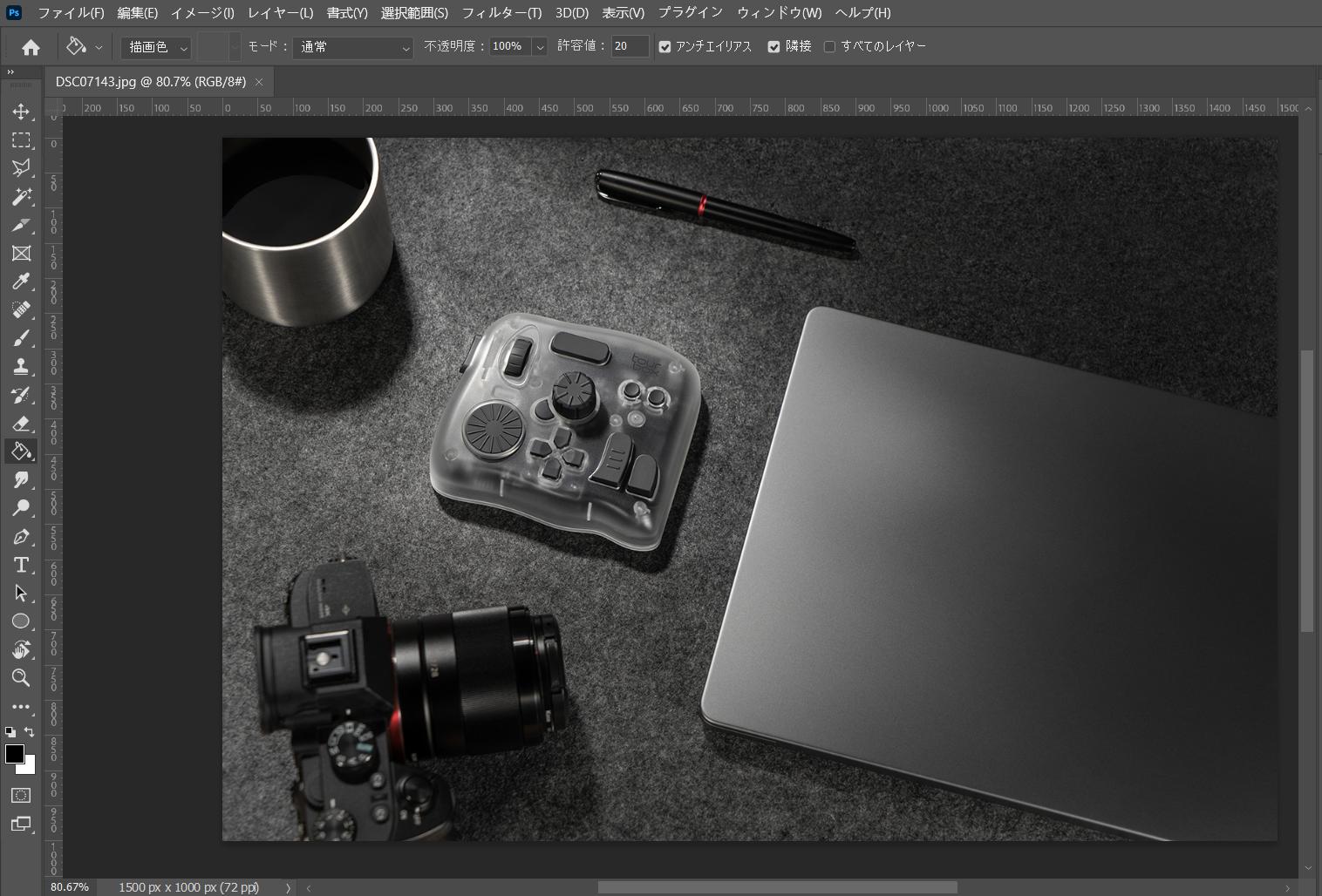Image resolution: width=1322 pixels, height=896 pixels.
Task: Select the Clone Stamp tool
Action: pyautogui.click(x=21, y=367)
